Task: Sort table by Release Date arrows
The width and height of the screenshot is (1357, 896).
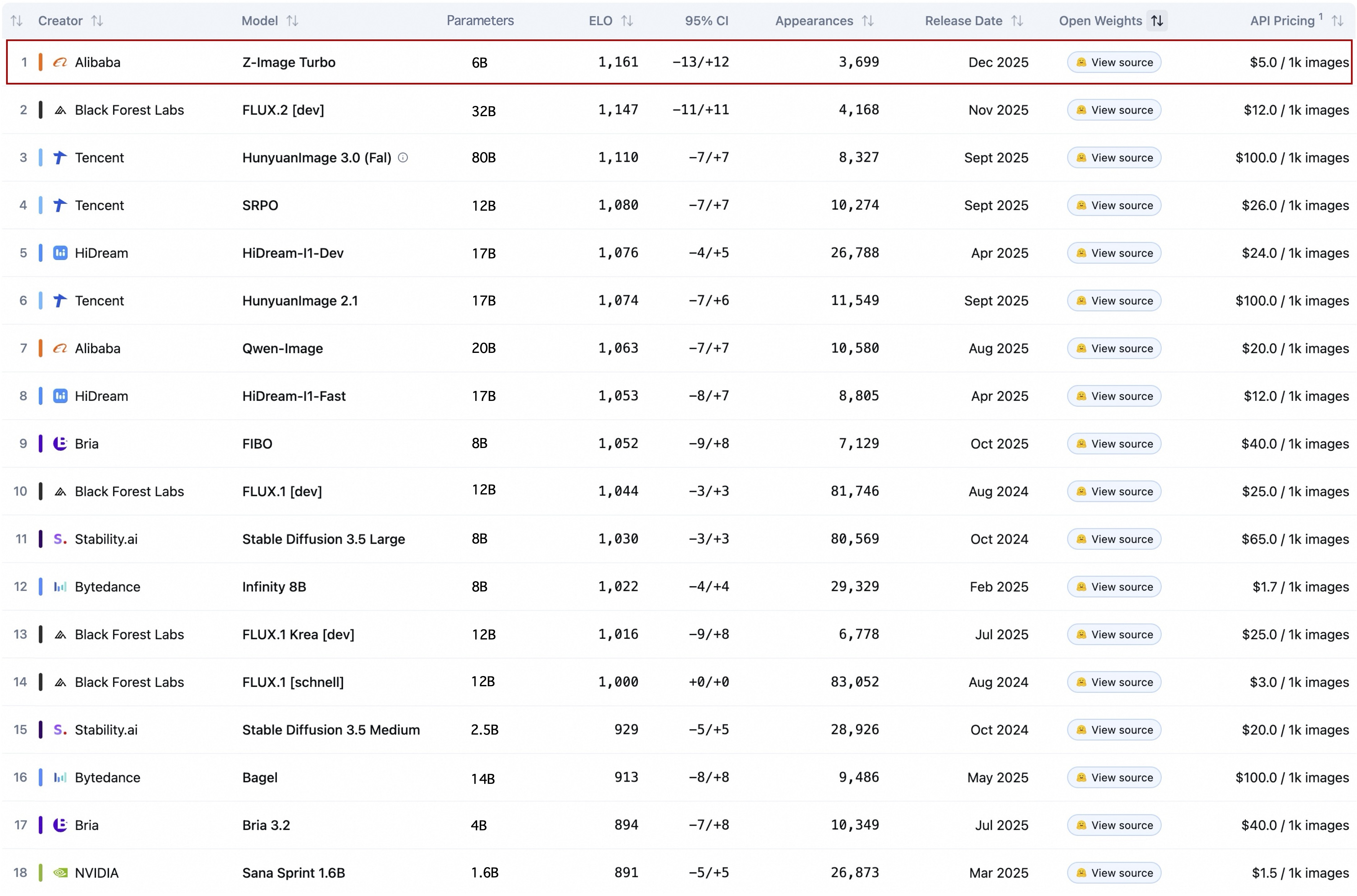Action: (1017, 21)
